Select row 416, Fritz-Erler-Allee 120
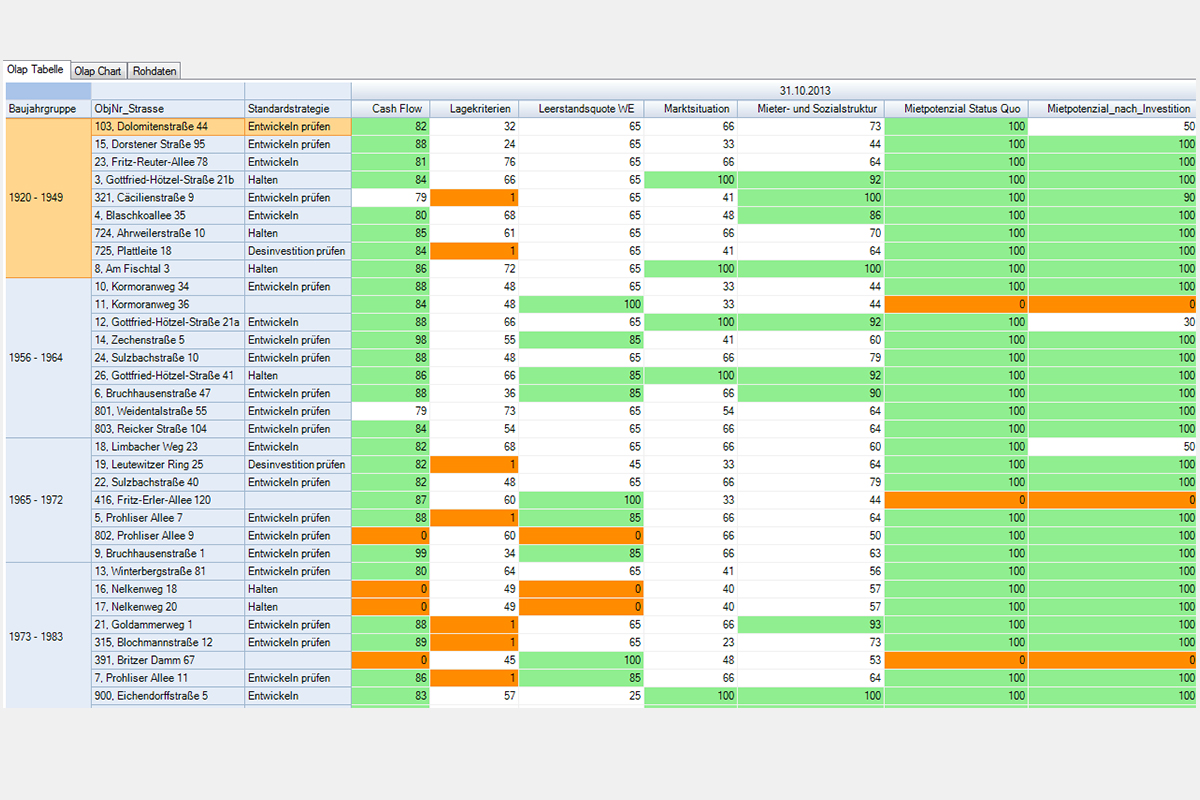Viewport: 1200px width, 800px height. 168,500
